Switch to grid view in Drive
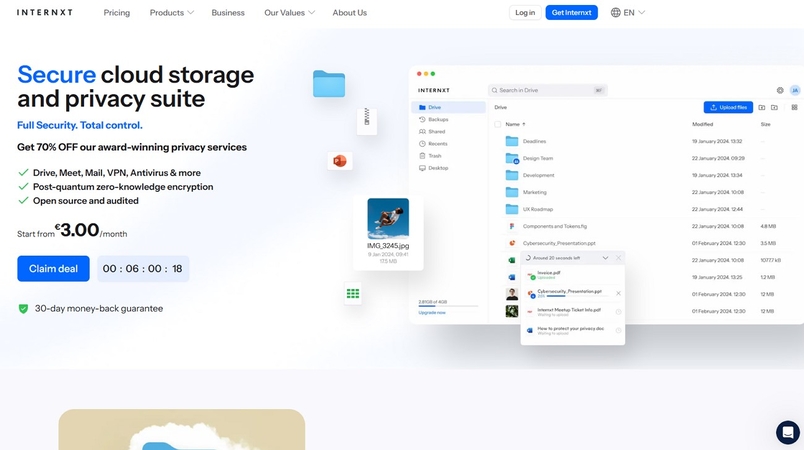This screenshot has width=804, height=450. [x=794, y=107]
